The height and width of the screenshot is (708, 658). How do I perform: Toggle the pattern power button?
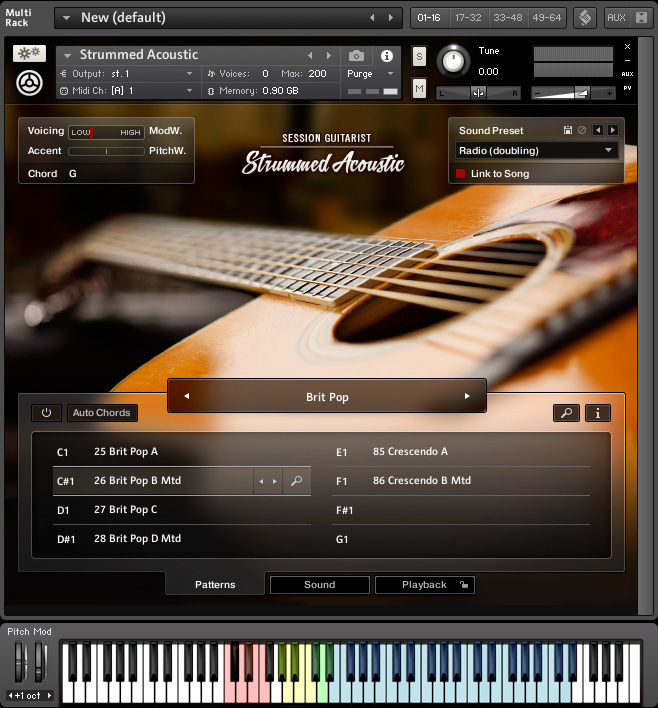(x=46, y=413)
